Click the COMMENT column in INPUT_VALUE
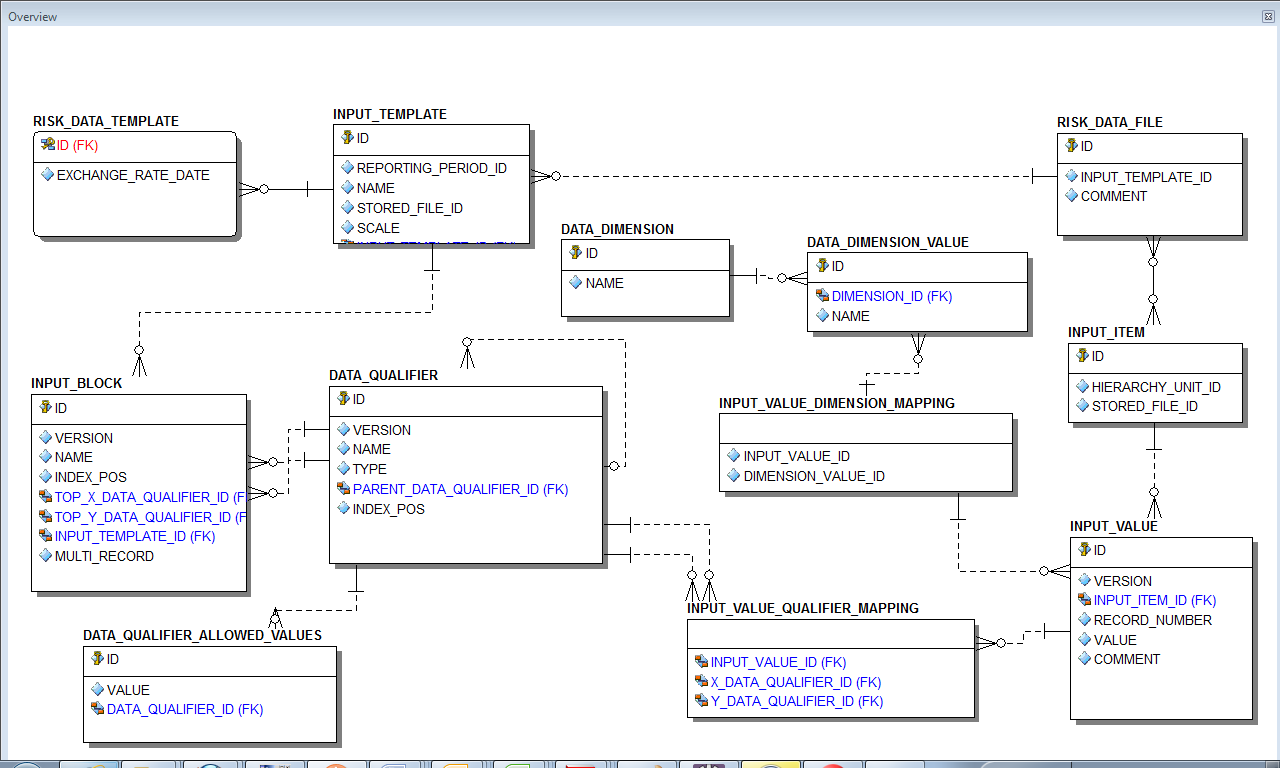Image resolution: width=1280 pixels, height=768 pixels. click(x=1127, y=659)
